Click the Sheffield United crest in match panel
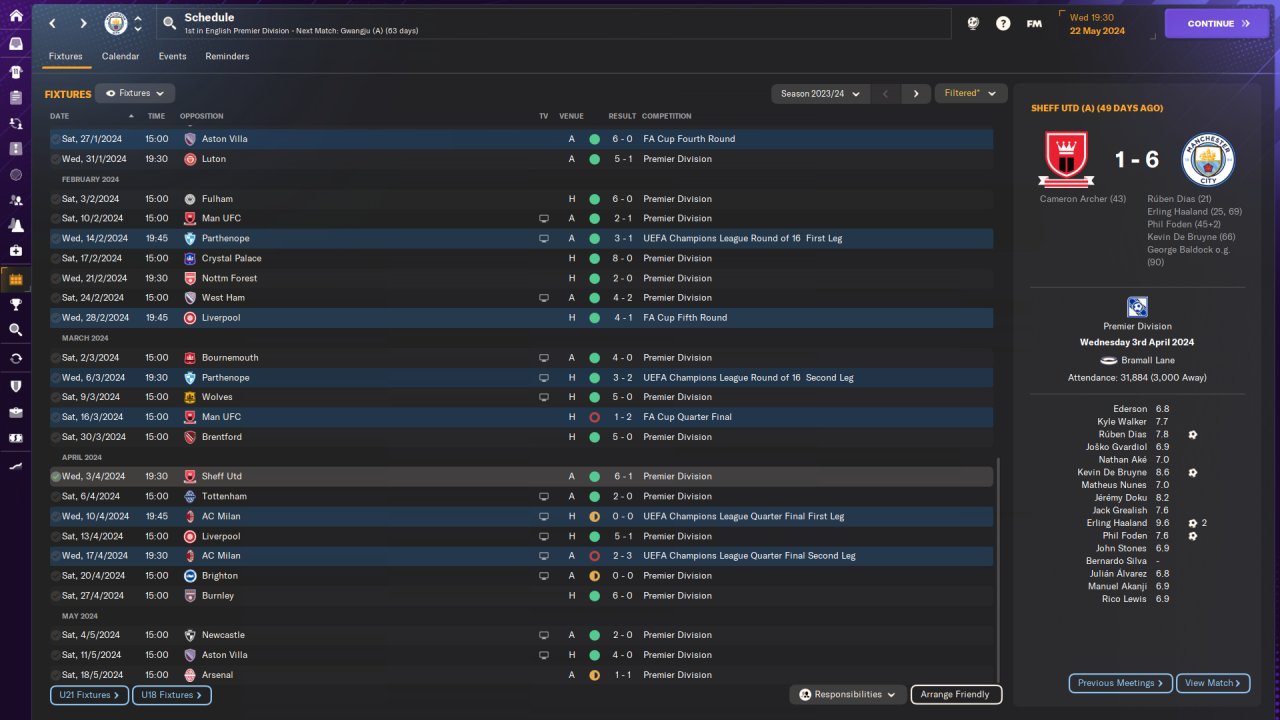This screenshot has height=720, width=1280. tap(1065, 160)
